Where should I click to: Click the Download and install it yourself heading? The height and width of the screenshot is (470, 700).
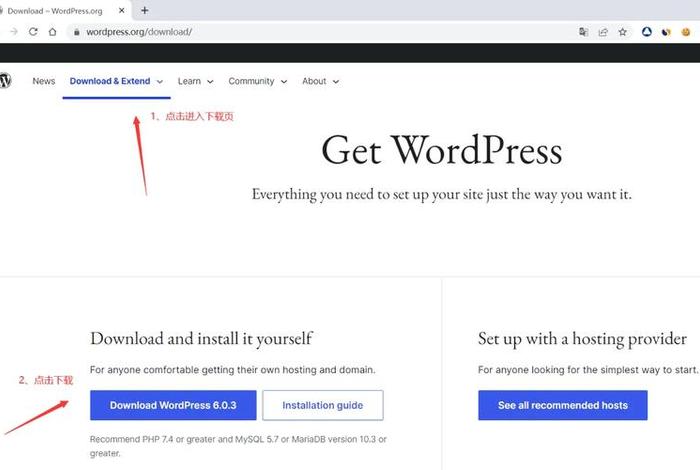click(201, 339)
